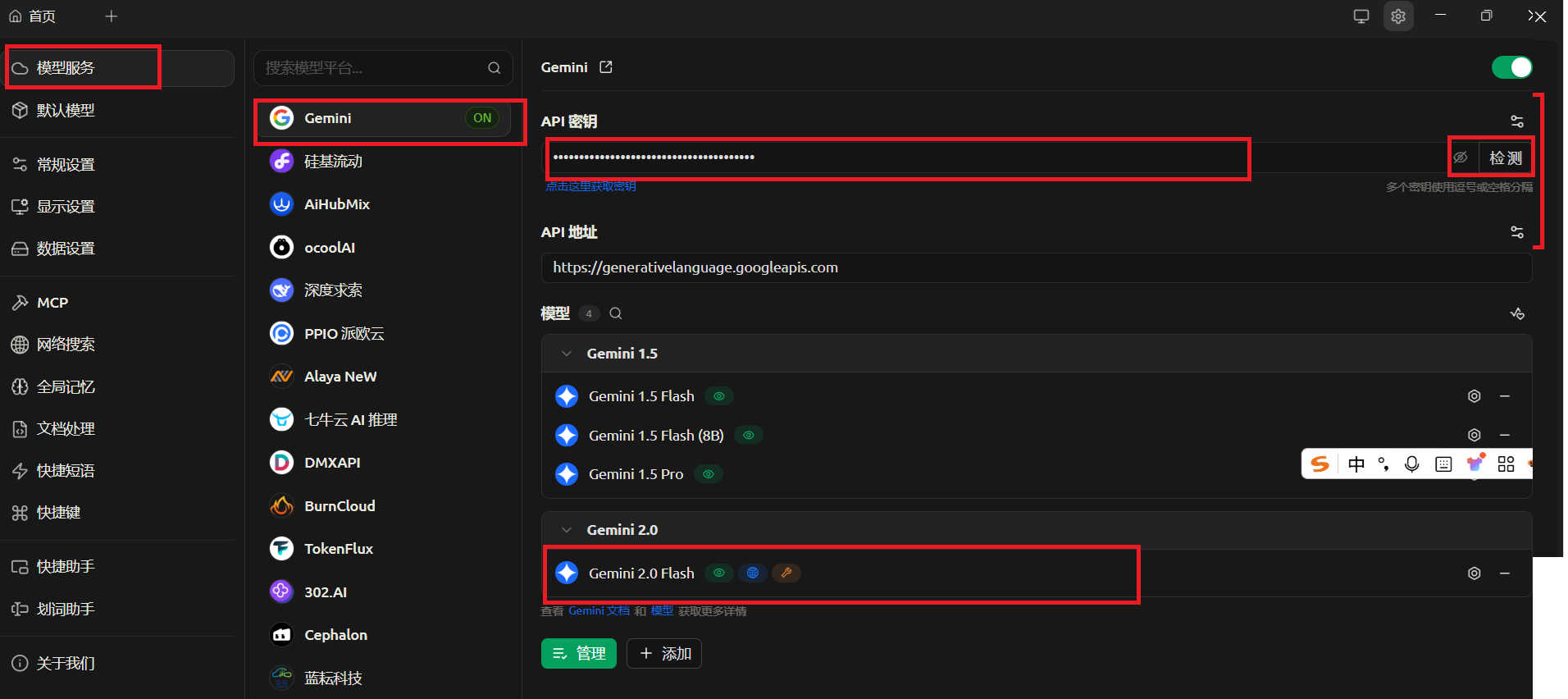Open the Gemini 文档 link
1568x699 pixels.
tap(599, 611)
